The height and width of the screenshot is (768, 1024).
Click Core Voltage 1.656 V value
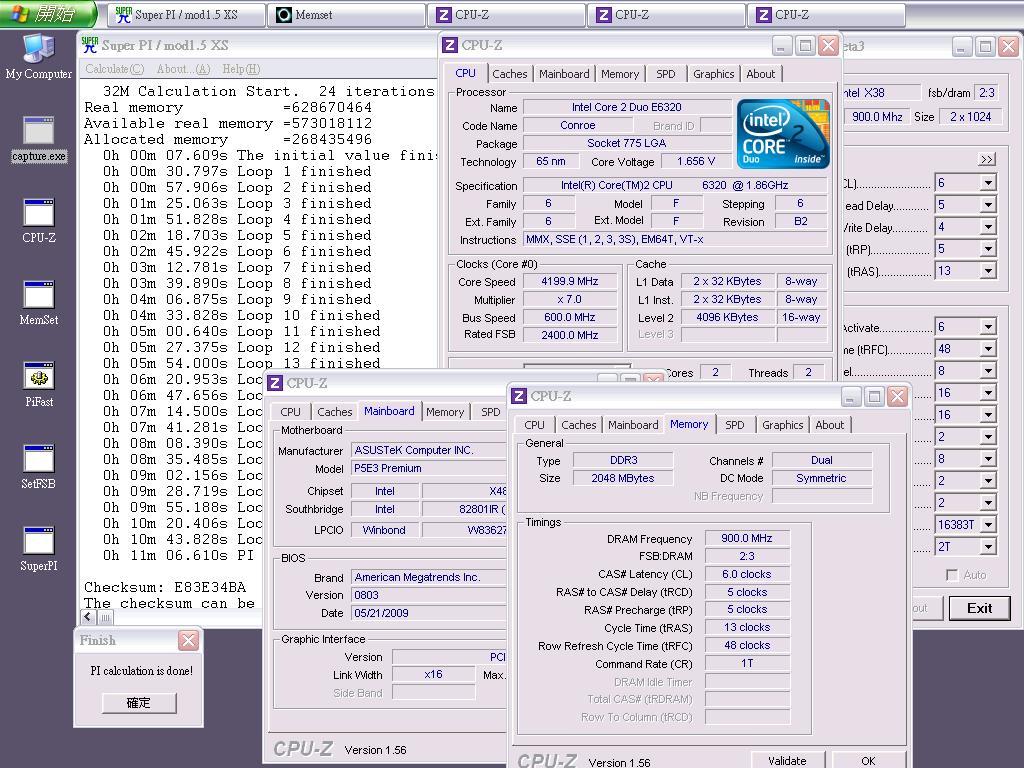696,161
